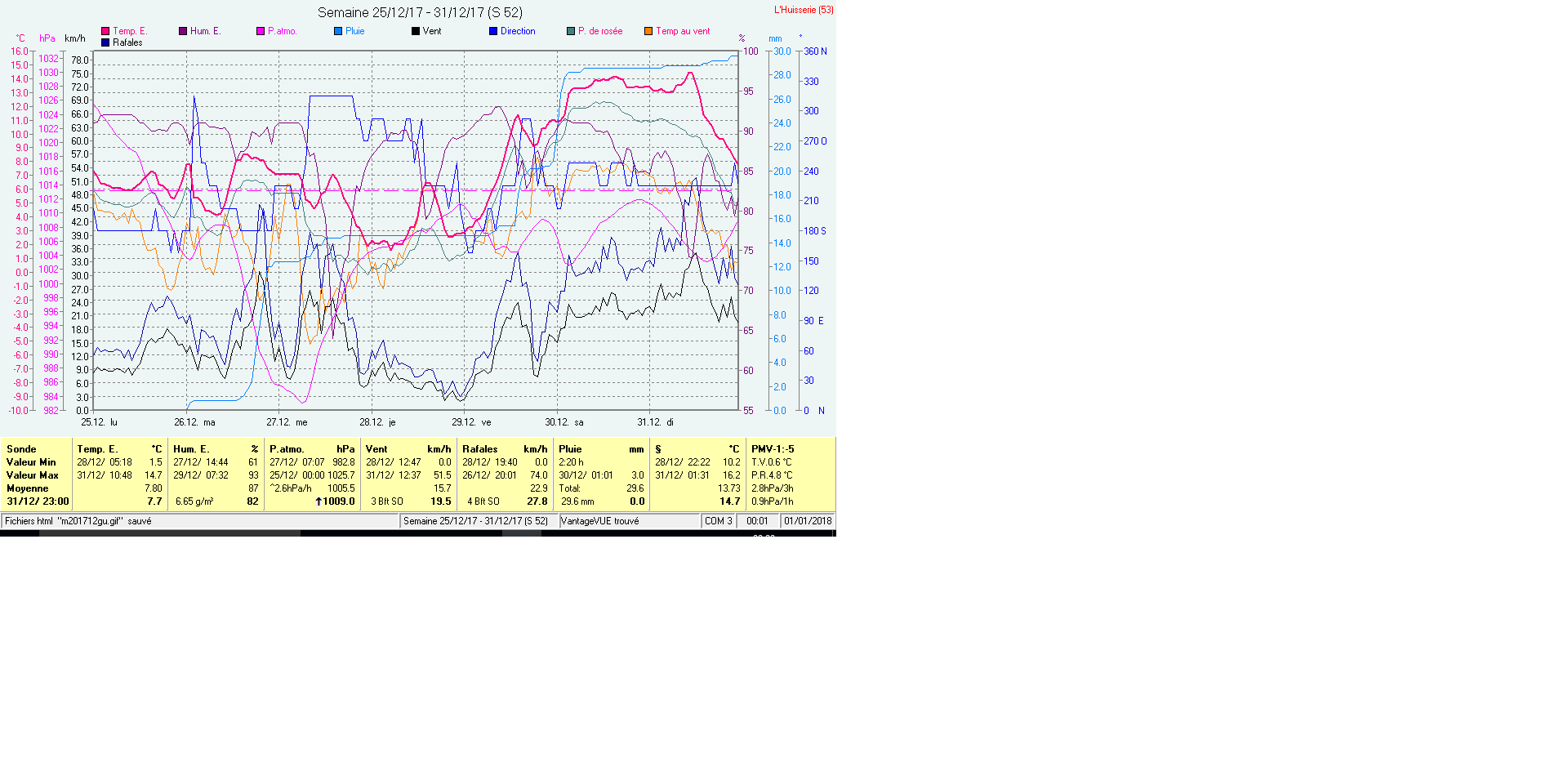Select the 'Hum. E.' legend label

coord(206,31)
